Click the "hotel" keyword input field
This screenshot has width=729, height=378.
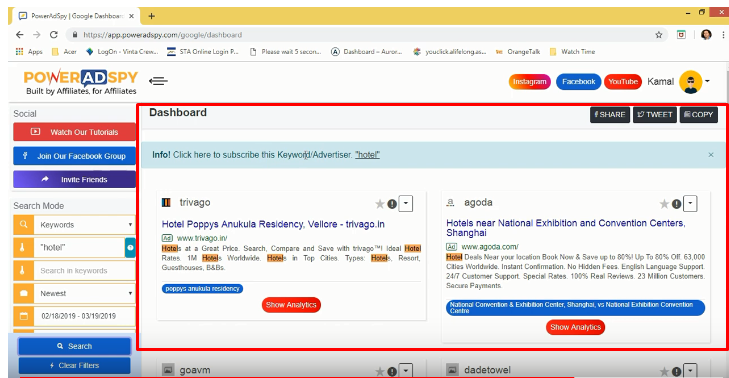(x=79, y=247)
